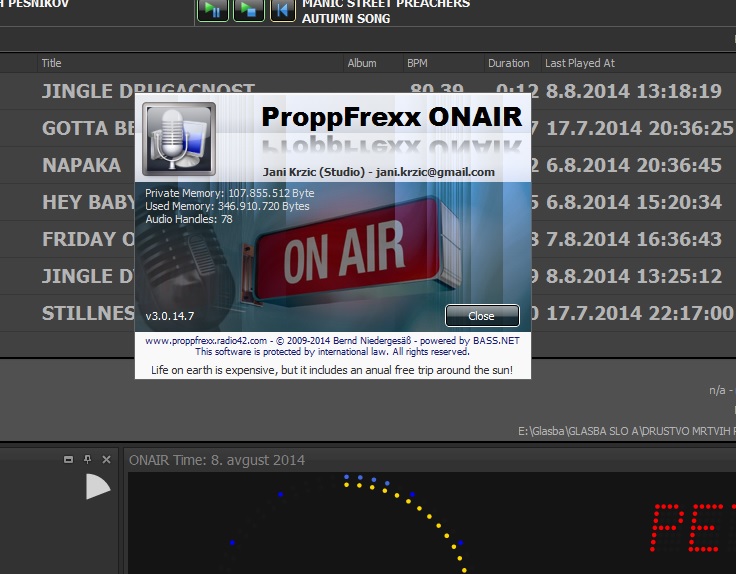Click last played 7.8.2014 16:36:43 cell
Viewport: 736px width, 574px height.
634,239
